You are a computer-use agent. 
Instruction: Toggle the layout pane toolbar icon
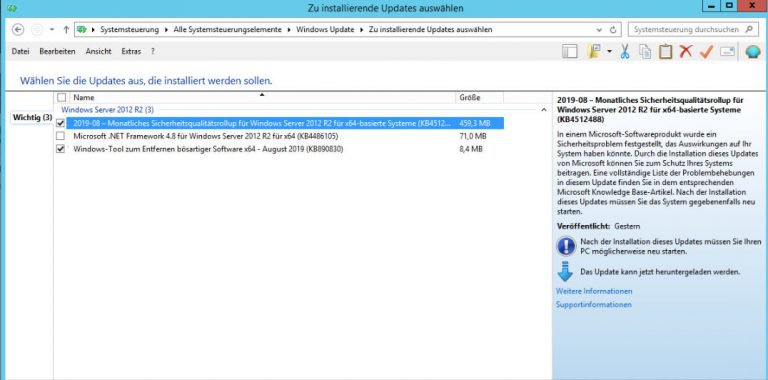(570, 51)
